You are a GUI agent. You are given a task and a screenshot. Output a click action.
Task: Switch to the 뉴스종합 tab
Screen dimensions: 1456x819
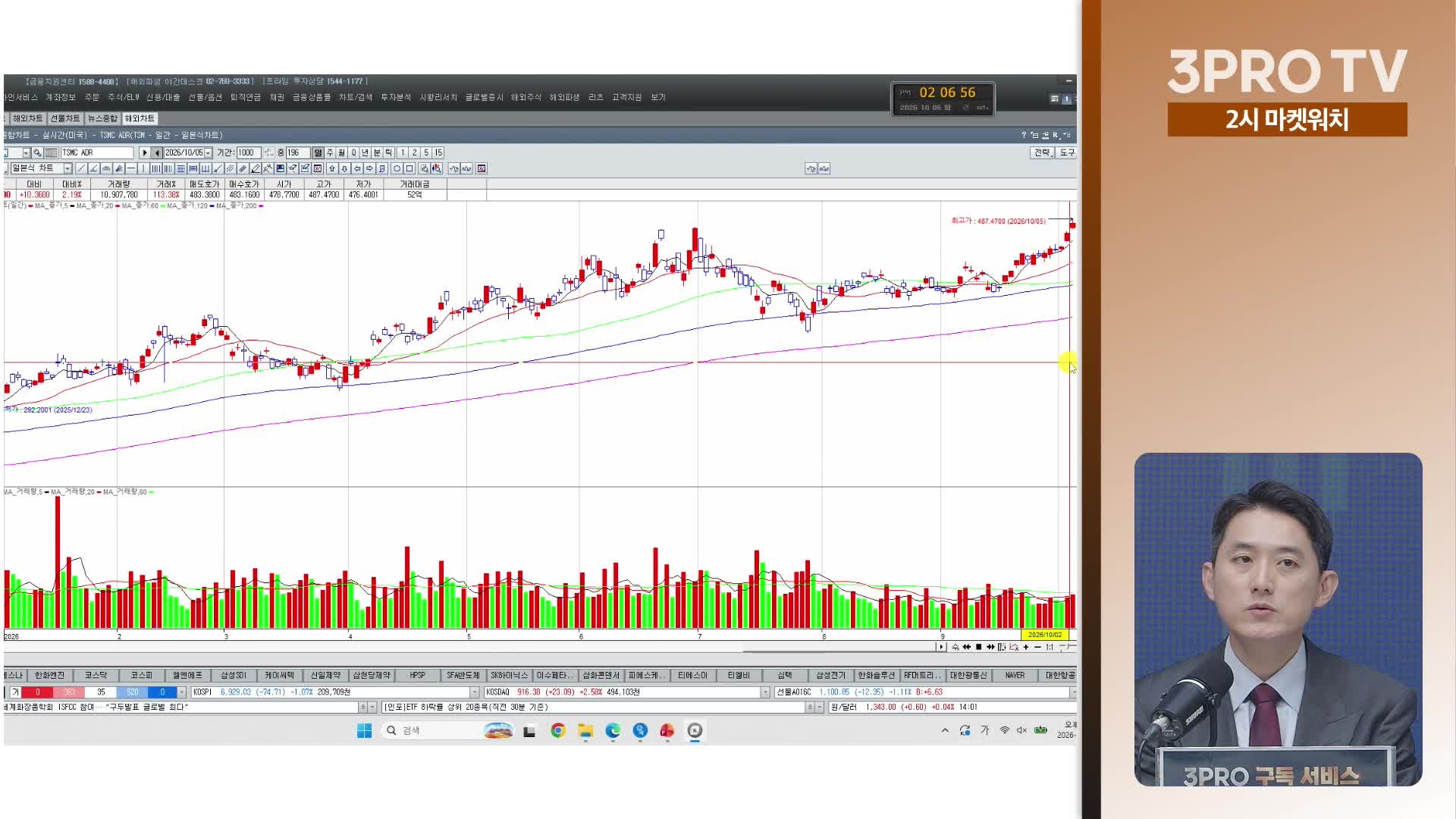[102, 118]
